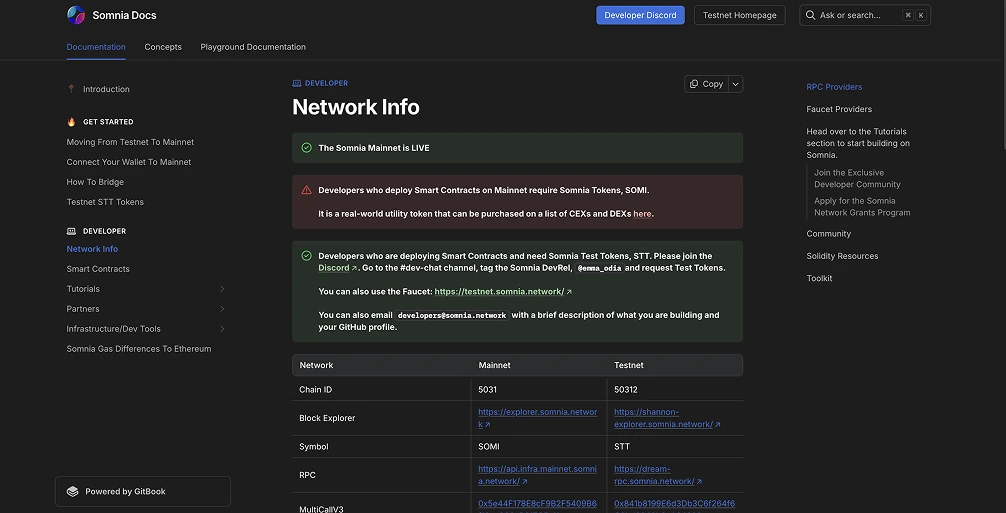Open the Playground Documentation tab
This screenshot has width=1006, height=513.
[253, 47]
